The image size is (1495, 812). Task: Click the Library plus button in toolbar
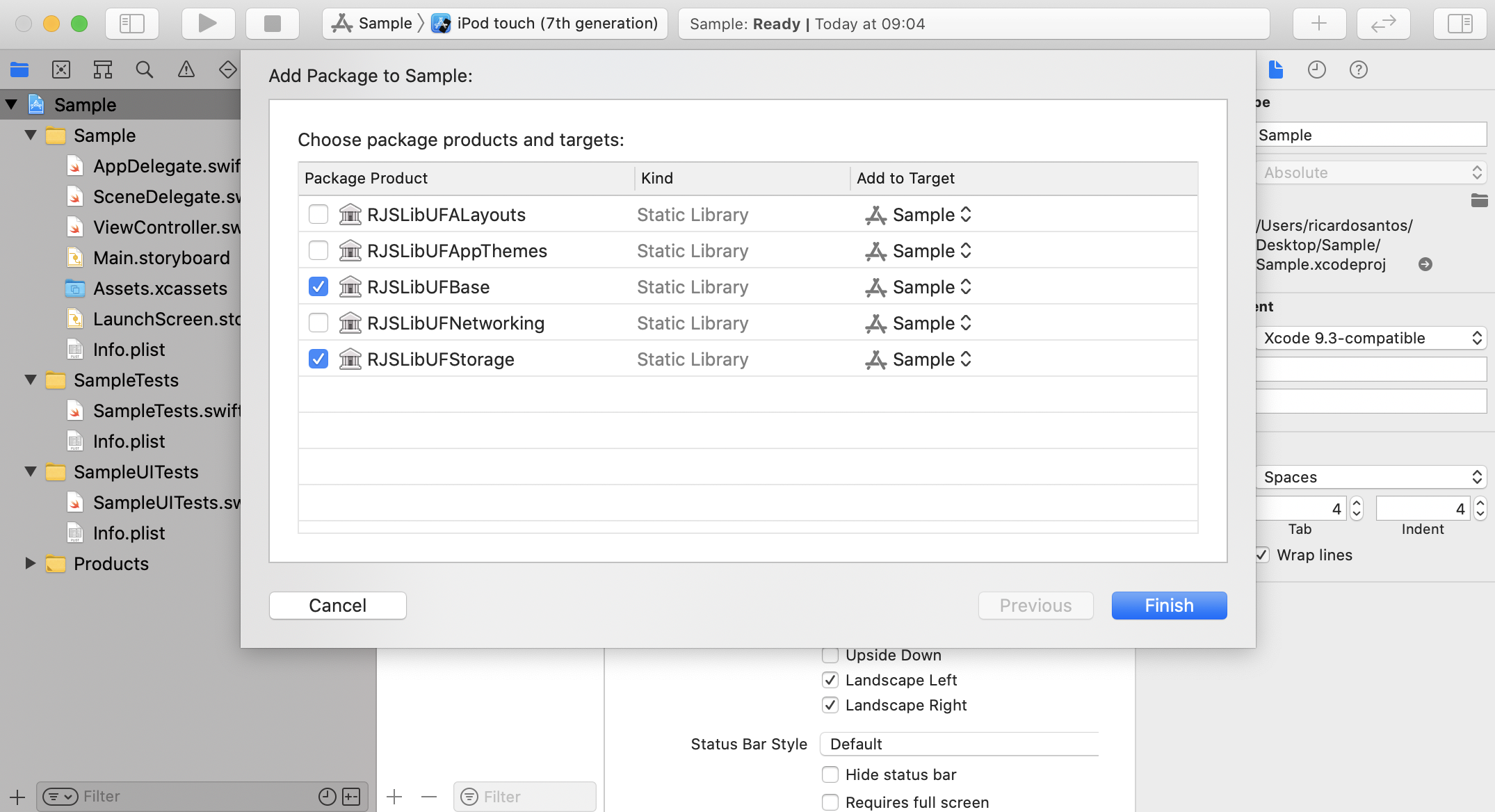1318,24
